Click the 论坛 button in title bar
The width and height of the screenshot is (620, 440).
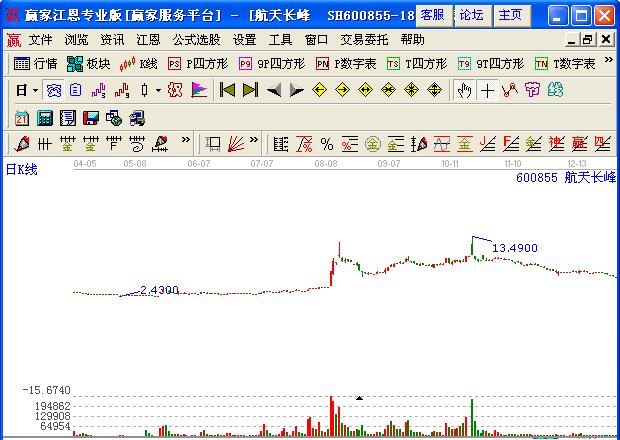(x=470, y=15)
